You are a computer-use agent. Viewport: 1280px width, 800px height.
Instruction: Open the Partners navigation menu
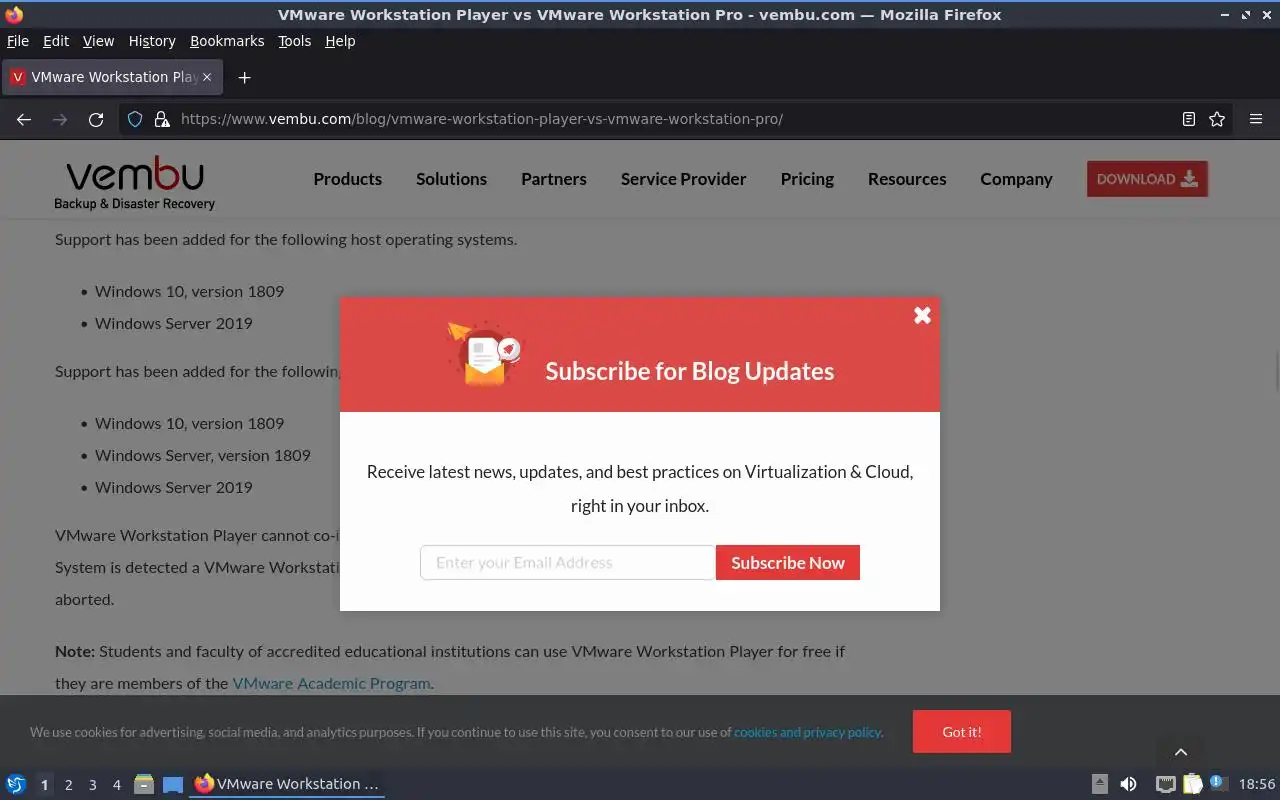click(553, 179)
